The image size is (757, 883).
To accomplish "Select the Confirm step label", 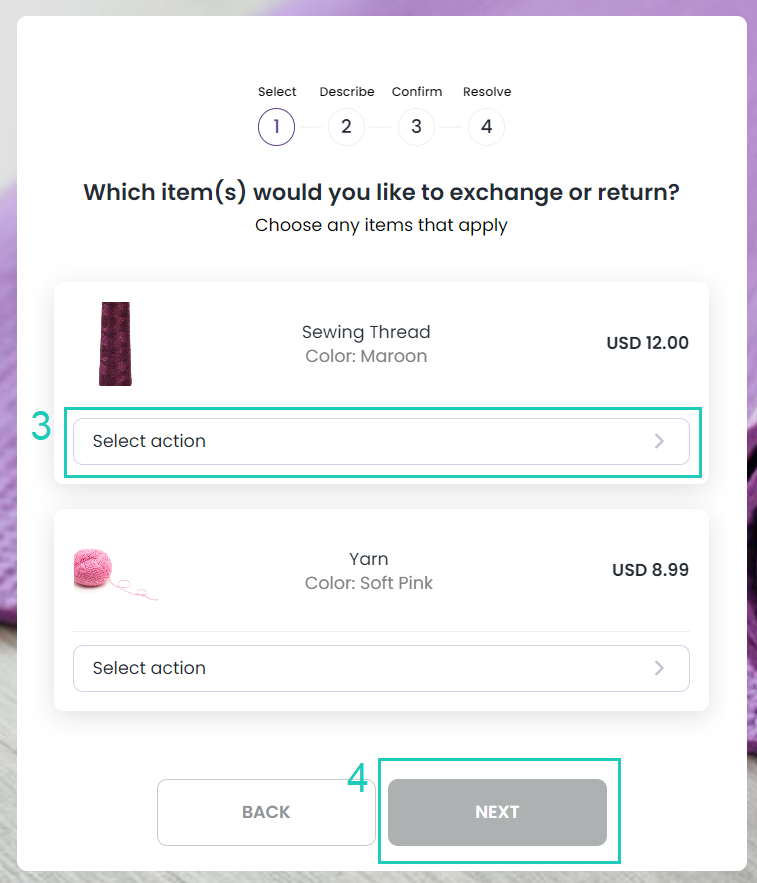I will (417, 91).
